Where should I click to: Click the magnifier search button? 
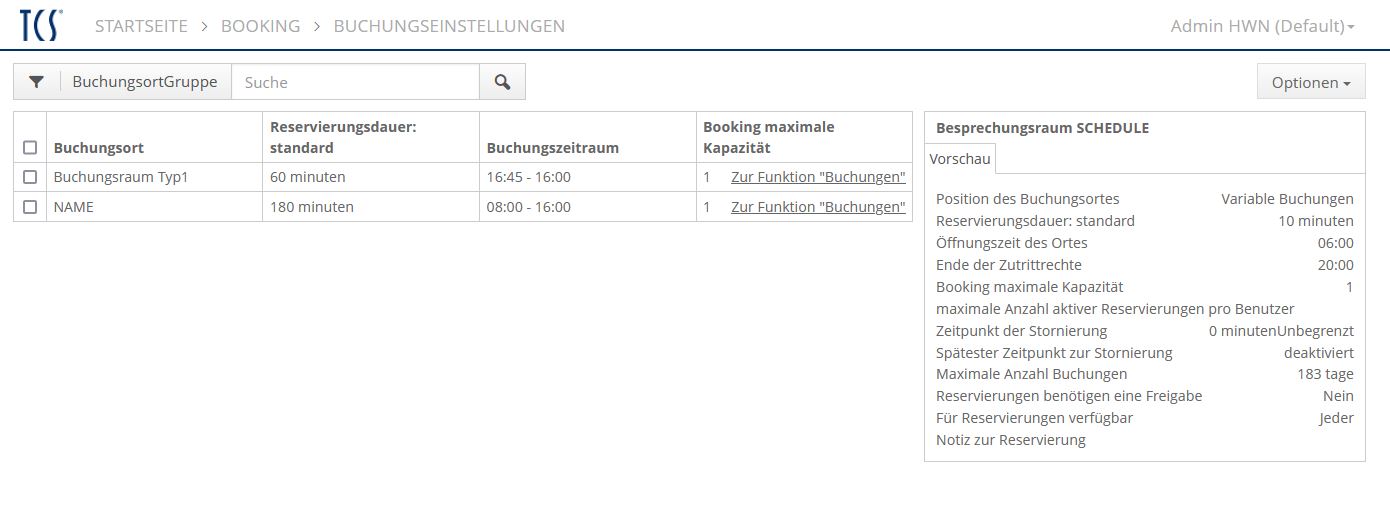502,82
